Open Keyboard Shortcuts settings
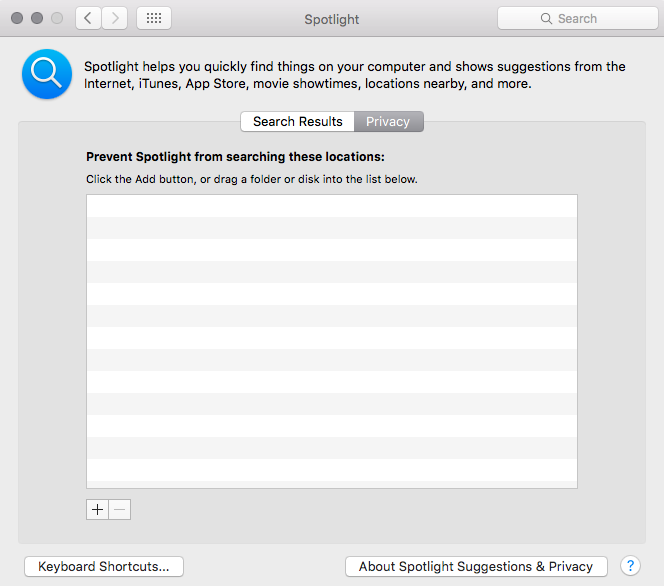The height and width of the screenshot is (586, 664). click(104, 567)
